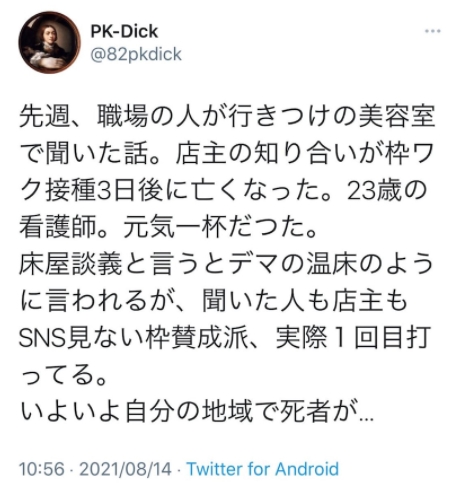The height and width of the screenshot is (494, 459).
Task: Open the PK-Dick display name
Action: coord(124,31)
